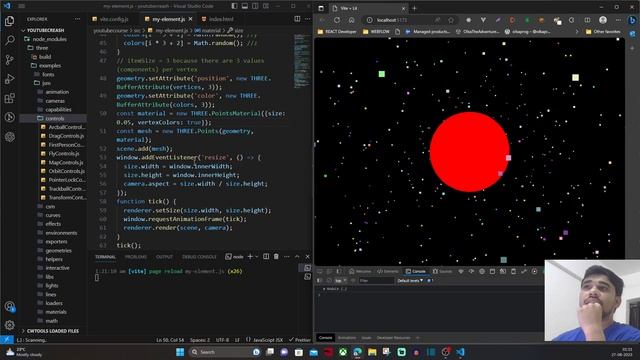
Task: Open the WEBFLOW bookmarks folder
Action: (x=376, y=31)
